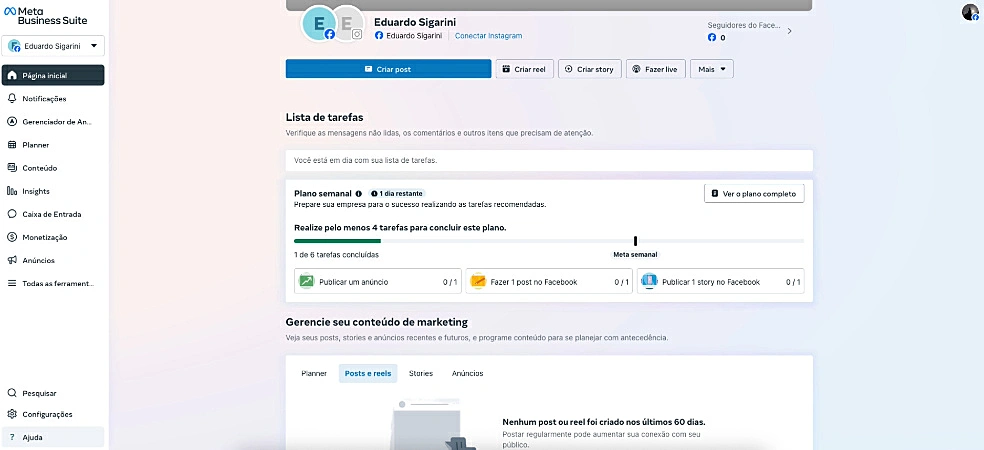Screen dimensions: 984x450
Task: Open Gerenciador de Anúncios in sidebar
Action: tap(53, 122)
